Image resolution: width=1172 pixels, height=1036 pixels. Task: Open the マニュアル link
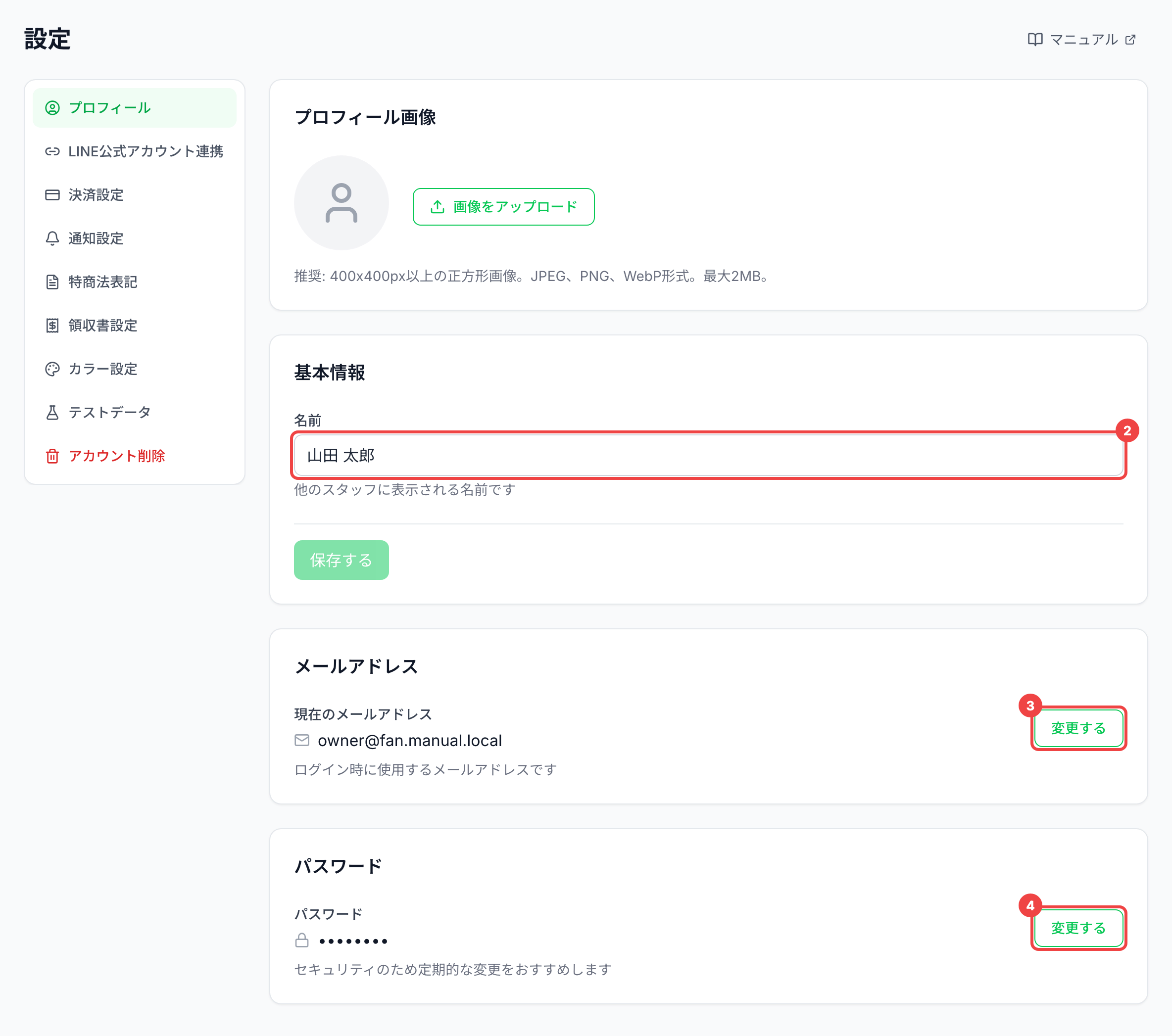click(x=1082, y=40)
